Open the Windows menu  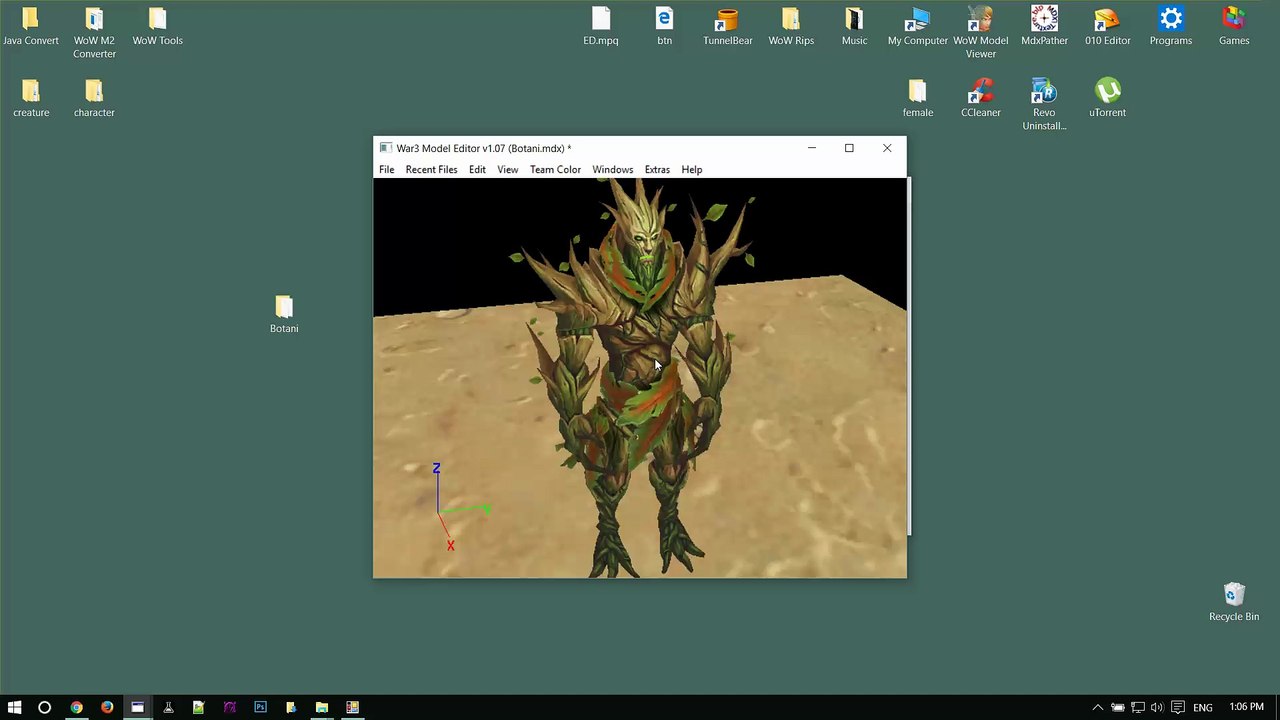click(612, 169)
